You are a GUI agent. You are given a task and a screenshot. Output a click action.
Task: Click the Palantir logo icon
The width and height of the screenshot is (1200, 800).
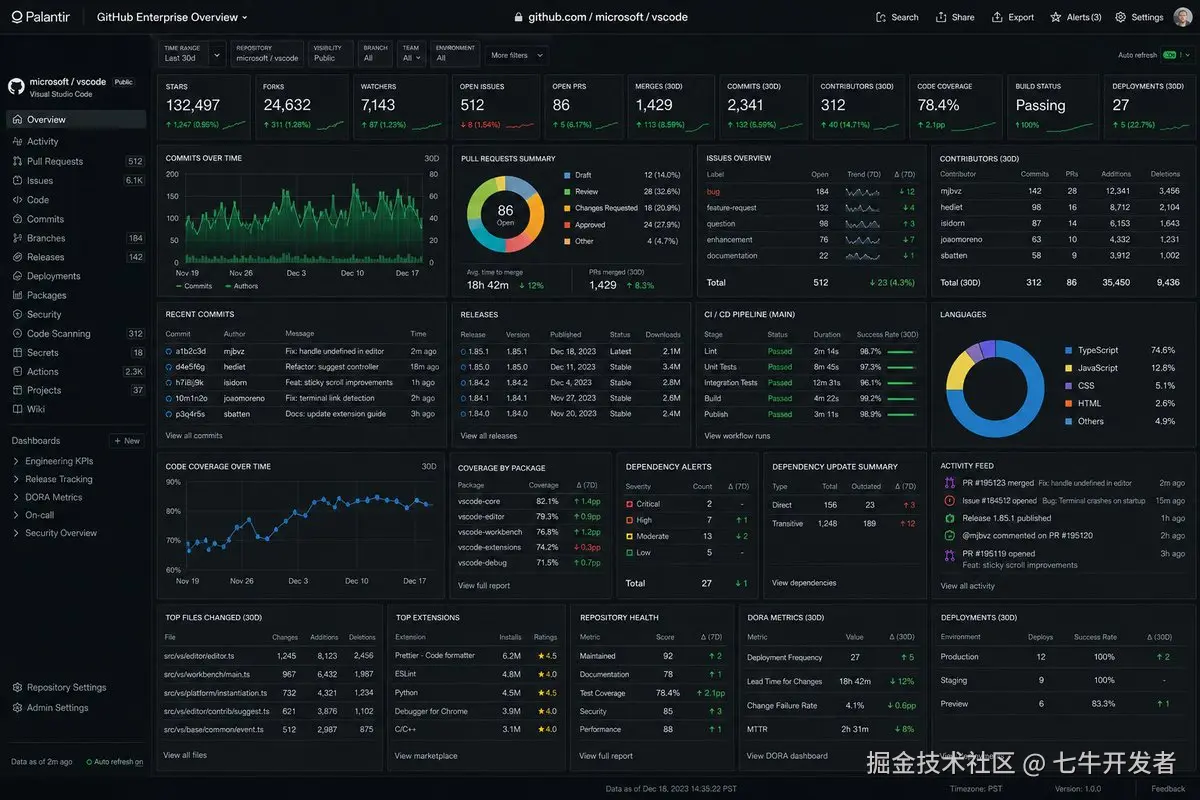click(15, 17)
